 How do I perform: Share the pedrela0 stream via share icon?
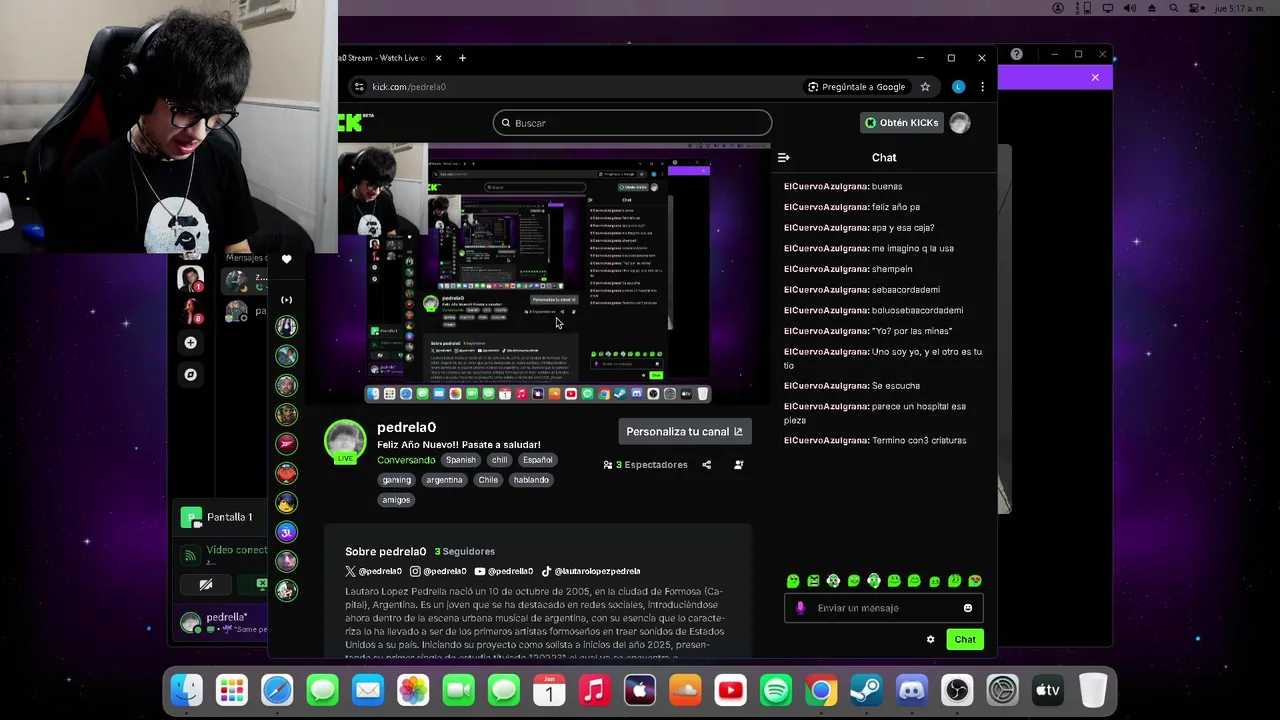point(706,464)
